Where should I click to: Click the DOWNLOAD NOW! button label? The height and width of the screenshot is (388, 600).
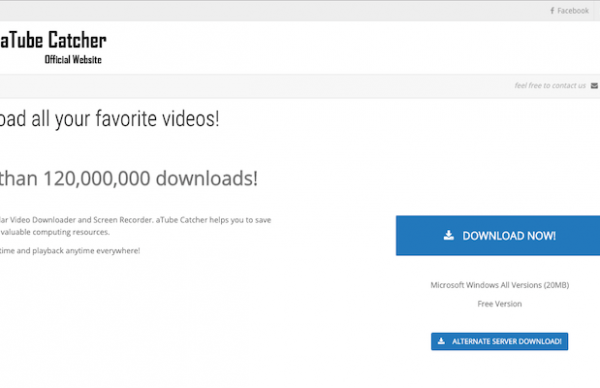point(509,236)
